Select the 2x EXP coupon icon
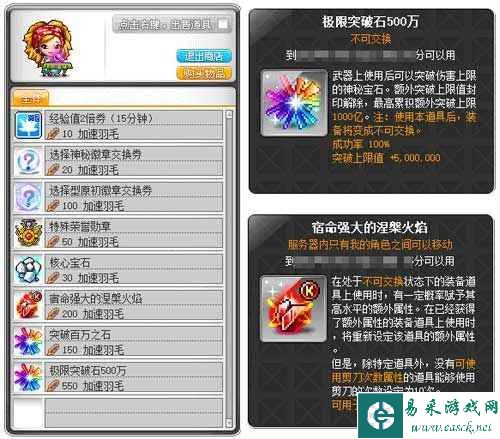 click(x=28, y=125)
